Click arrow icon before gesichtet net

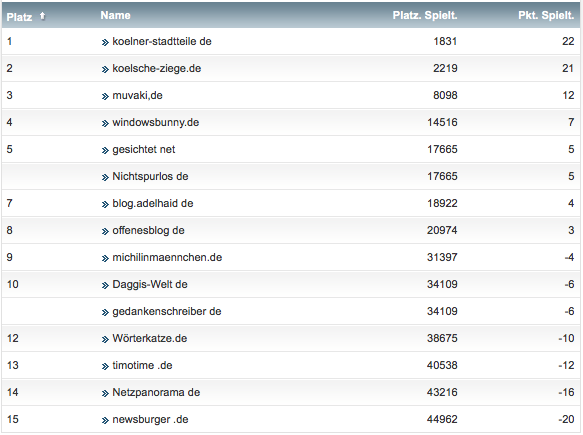(105, 151)
